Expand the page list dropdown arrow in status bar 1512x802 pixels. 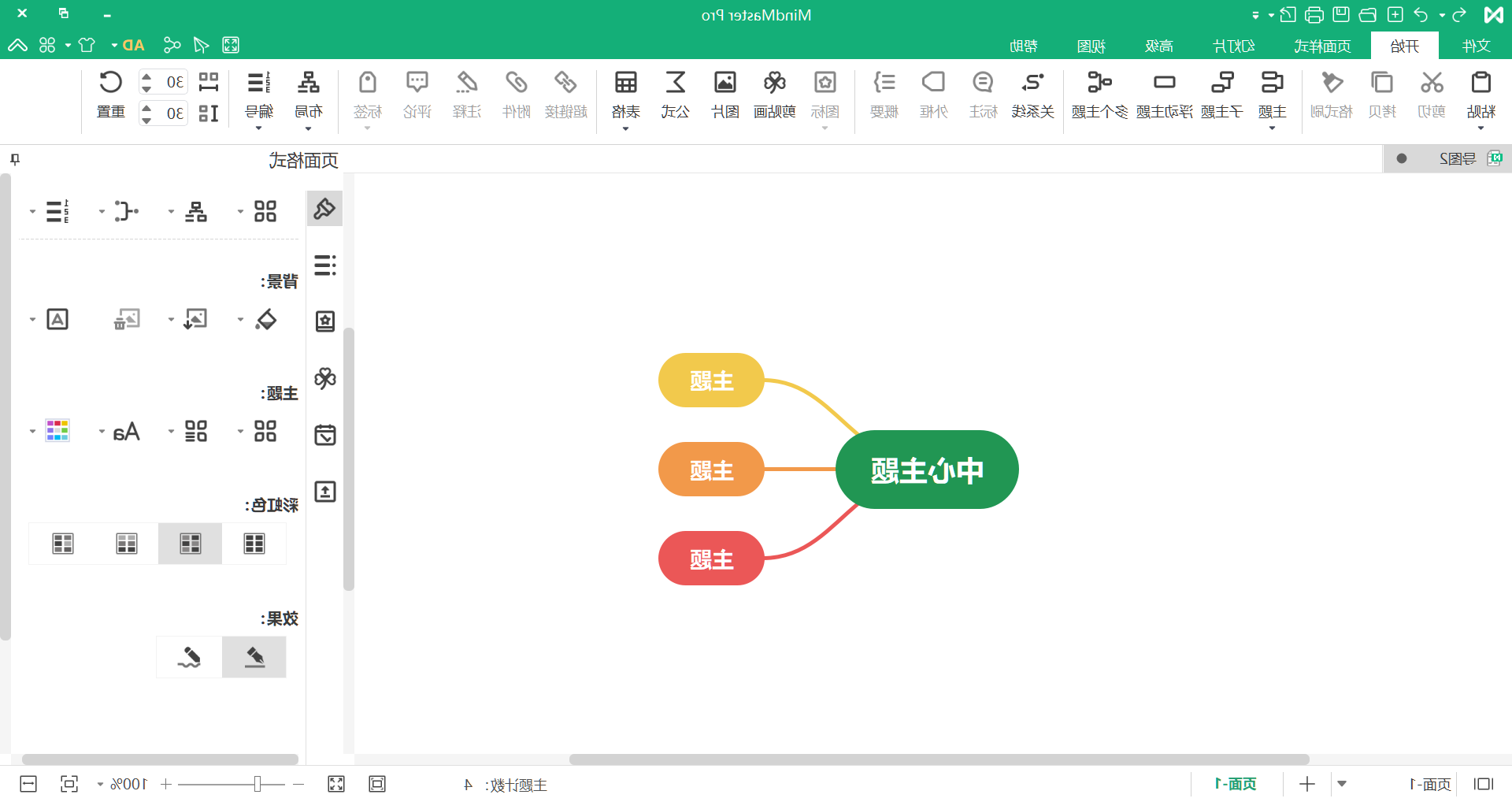tap(1342, 784)
